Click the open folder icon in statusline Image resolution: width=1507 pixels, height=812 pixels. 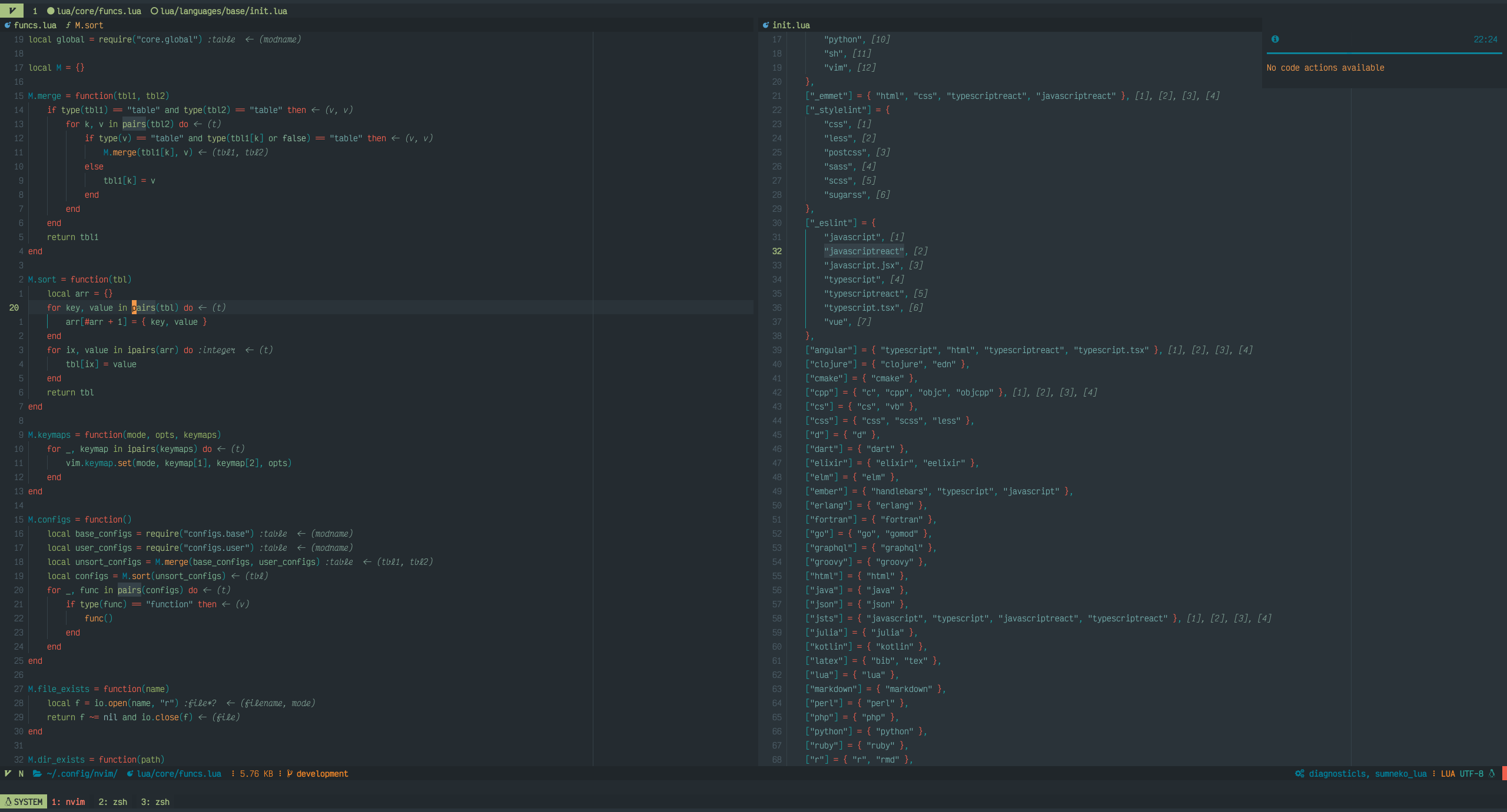click(x=37, y=774)
